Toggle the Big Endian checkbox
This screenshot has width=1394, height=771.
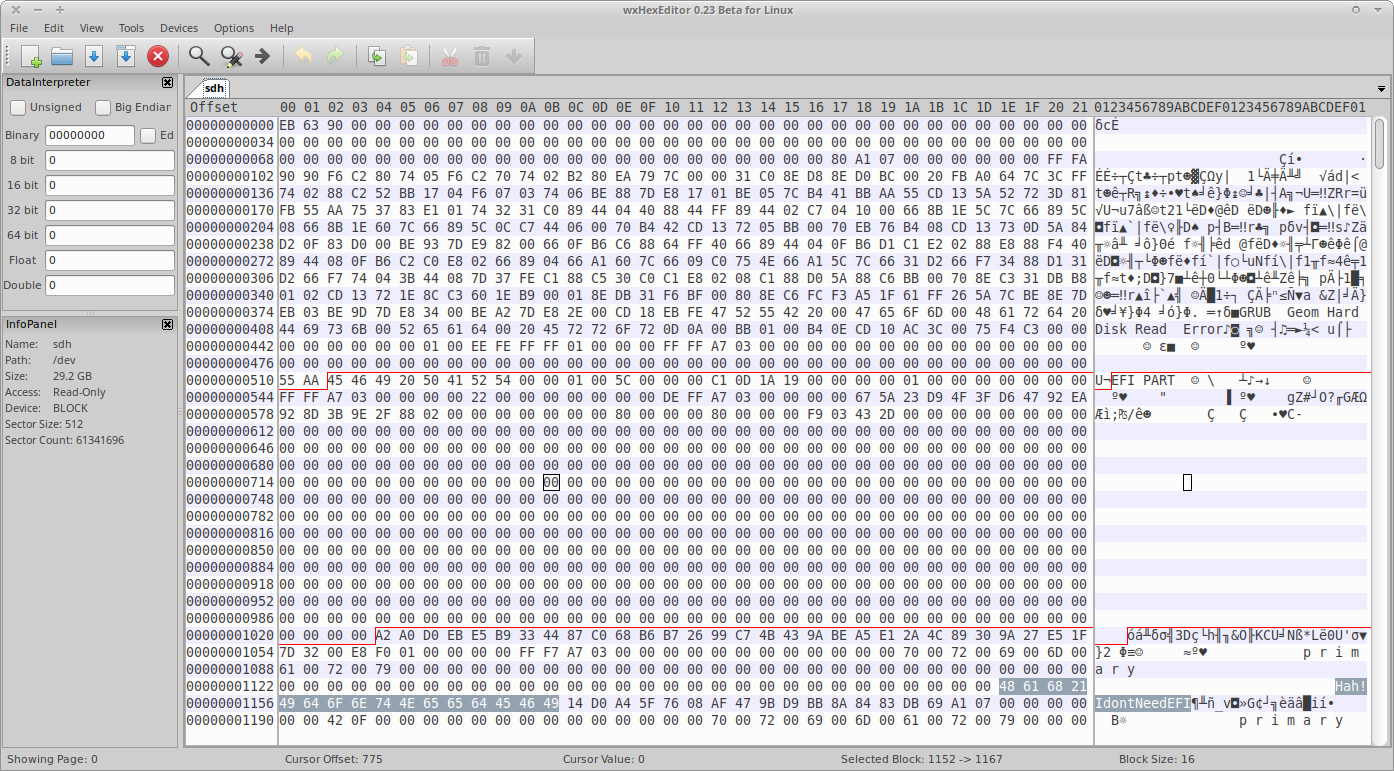click(x=103, y=107)
